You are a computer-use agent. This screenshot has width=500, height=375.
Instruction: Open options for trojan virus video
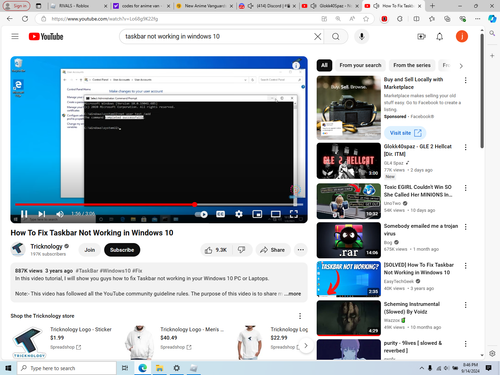coord(466,227)
